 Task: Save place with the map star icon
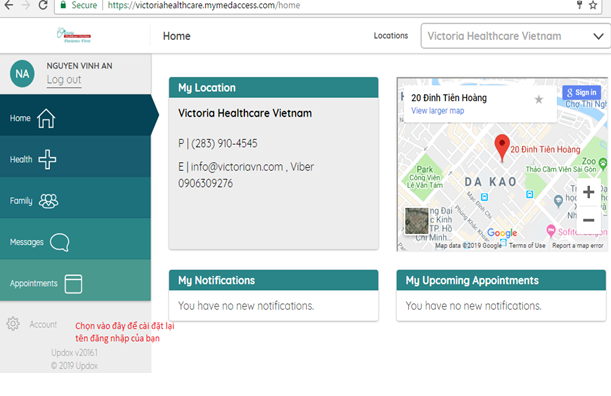(539, 100)
